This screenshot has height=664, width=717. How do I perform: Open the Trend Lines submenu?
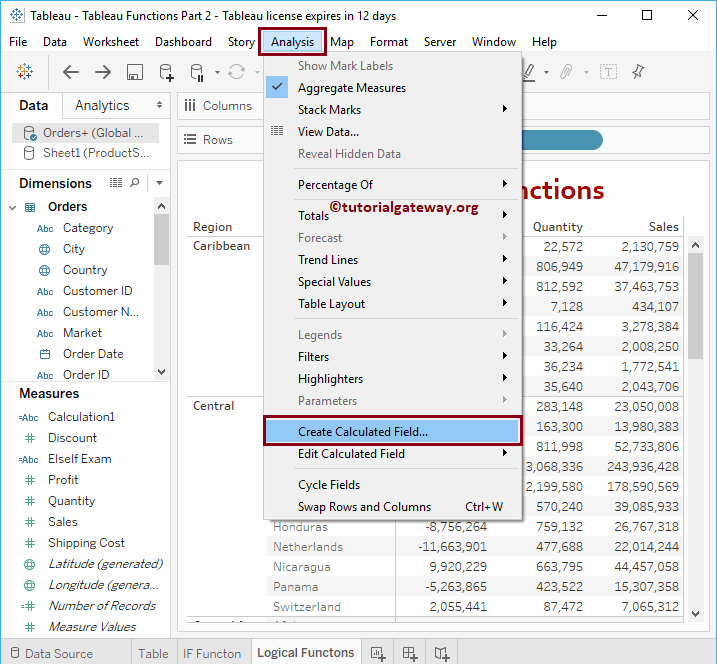pyautogui.click(x=393, y=259)
